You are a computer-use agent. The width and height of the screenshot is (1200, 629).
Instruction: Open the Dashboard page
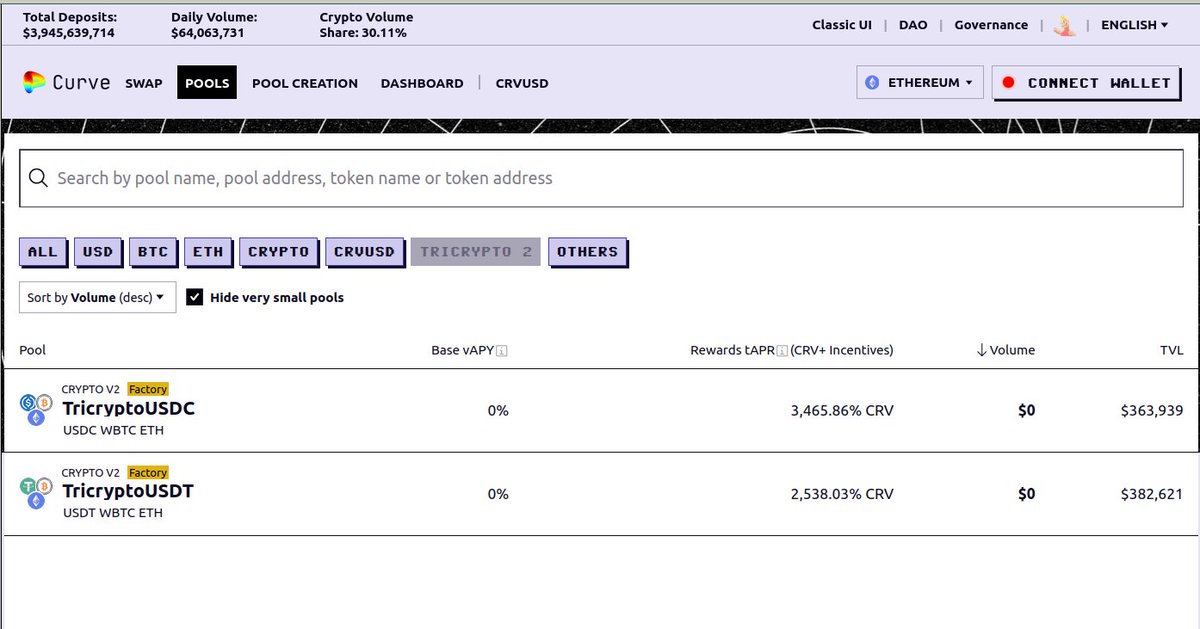422,83
